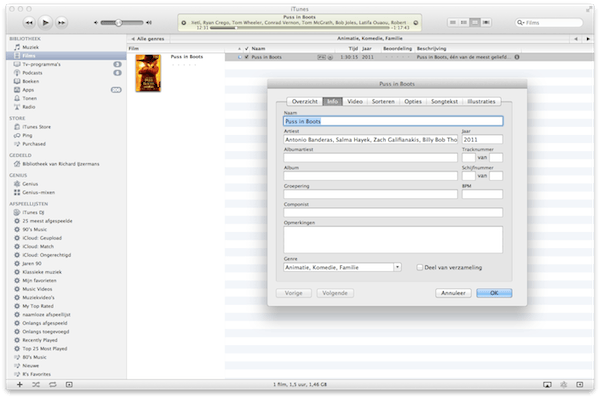Image resolution: width=600 pixels, height=398 pixels.
Task: Click the playback progress bar in display
Action: pos(299,28)
